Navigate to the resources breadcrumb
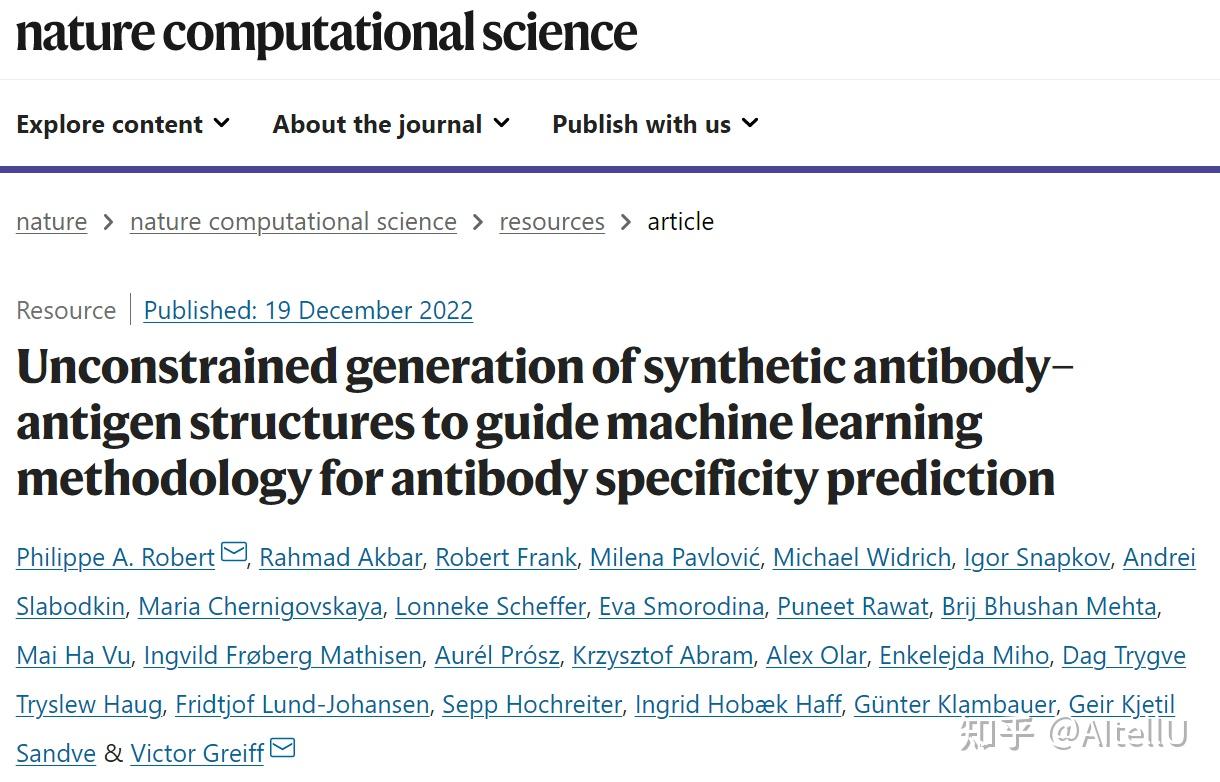 point(552,221)
